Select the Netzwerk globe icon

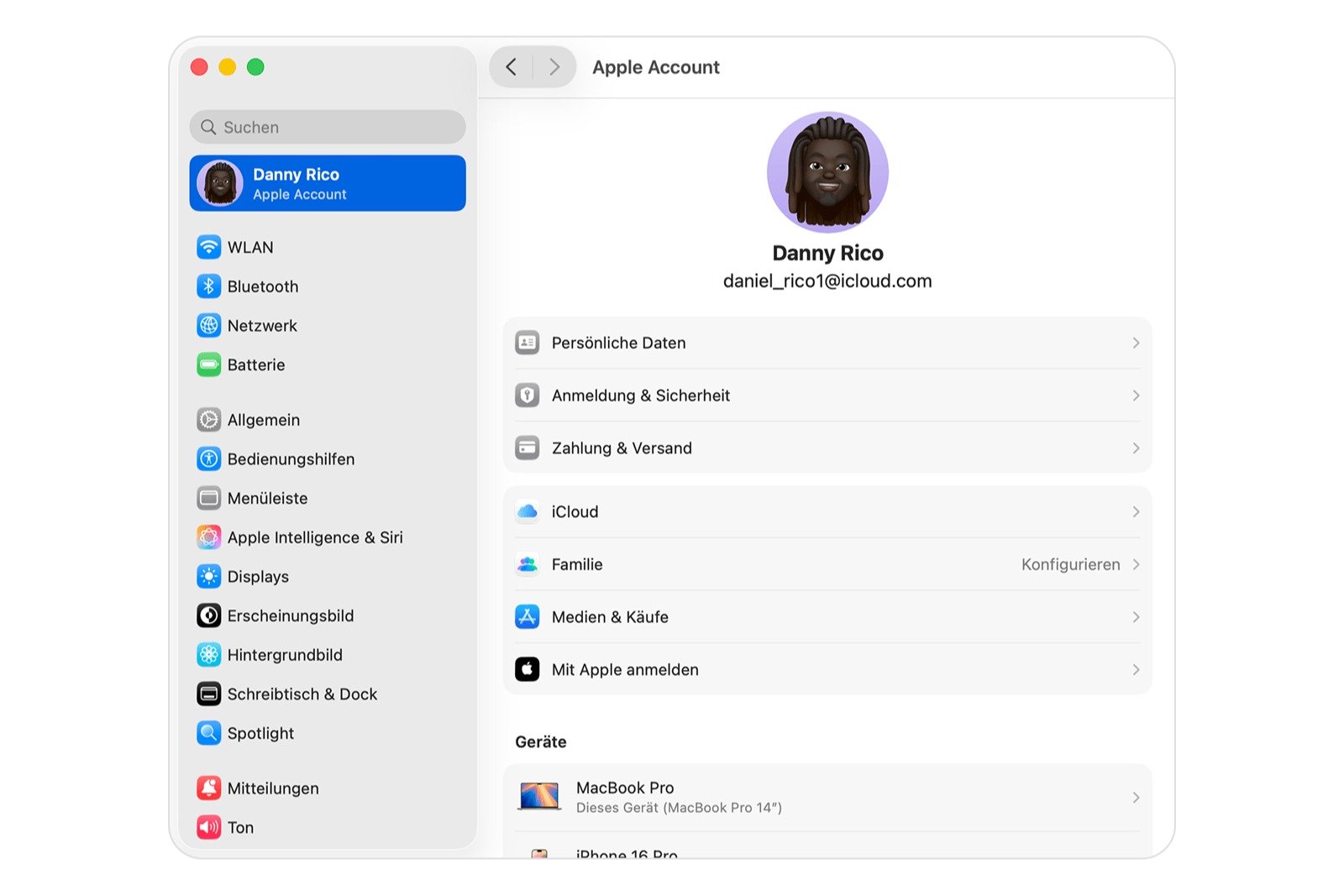pyautogui.click(x=208, y=326)
